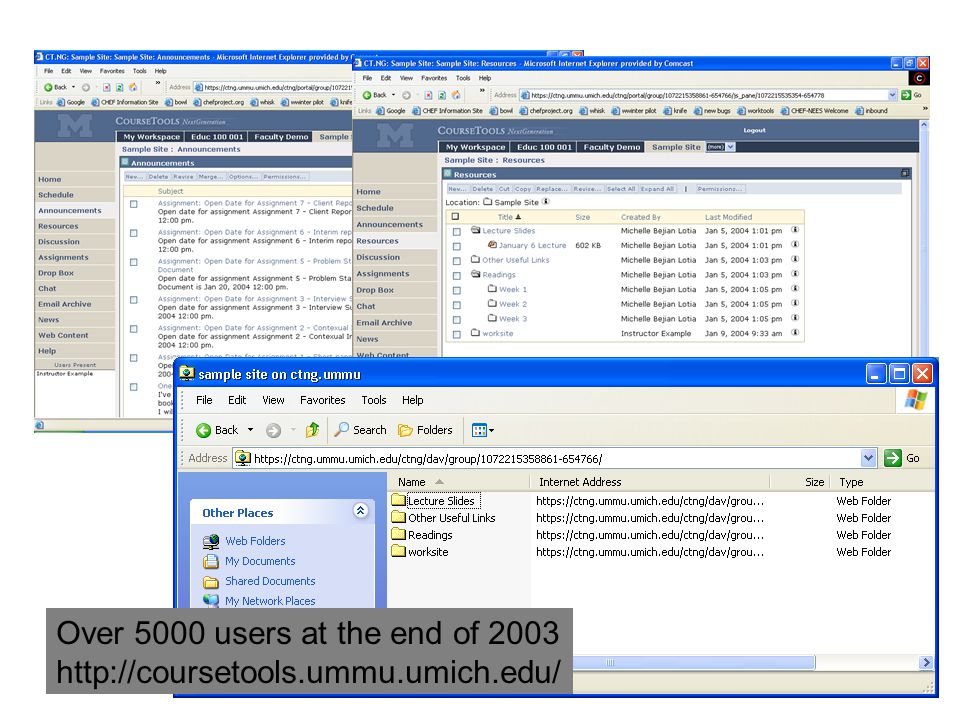Open Web Folders under Other Places
The width and height of the screenshot is (960, 720).
(255, 541)
